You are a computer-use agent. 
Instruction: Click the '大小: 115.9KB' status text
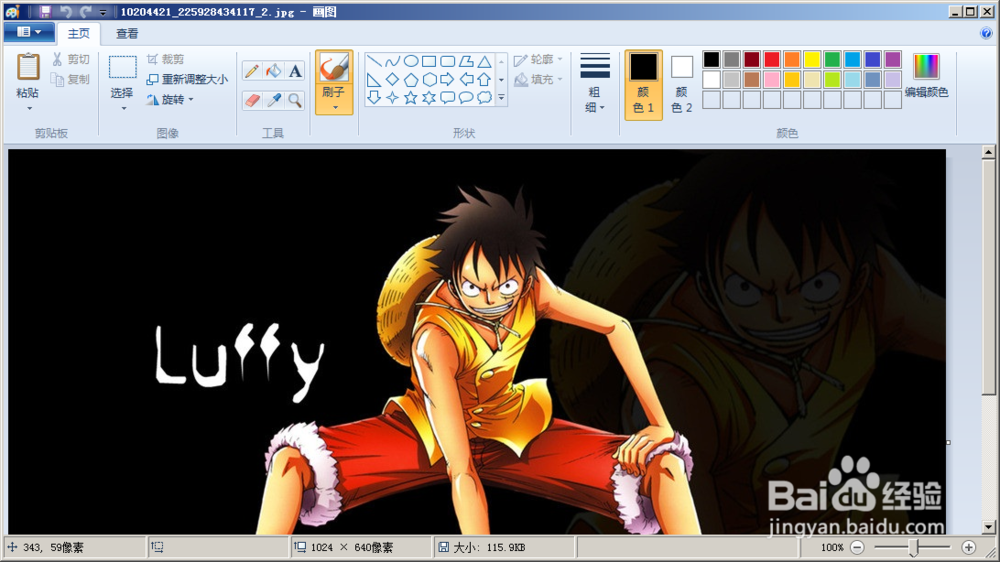click(489, 547)
